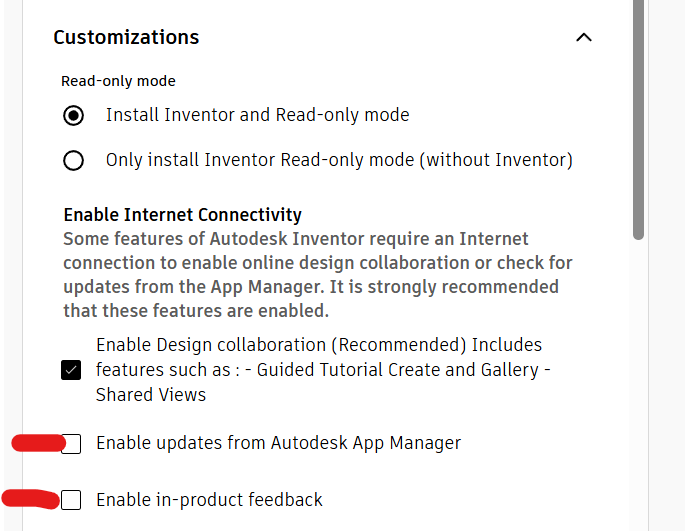The width and height of the screenshot is (685, 531).
Task: Tick the Enable in-product feedback checkbox
Action: [x=71, y=500]
